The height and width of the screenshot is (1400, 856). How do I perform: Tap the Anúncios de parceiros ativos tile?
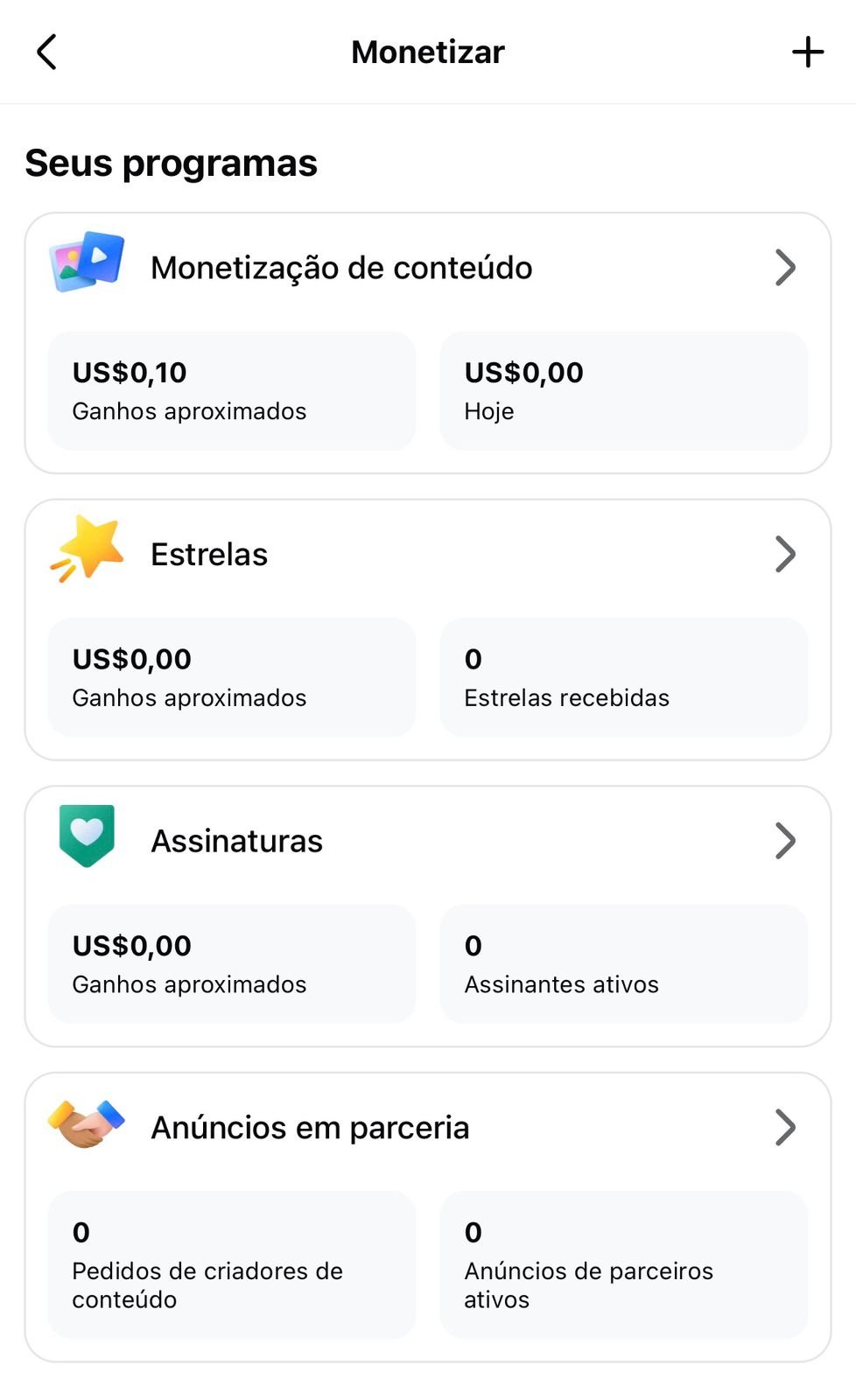(623, 1263)
